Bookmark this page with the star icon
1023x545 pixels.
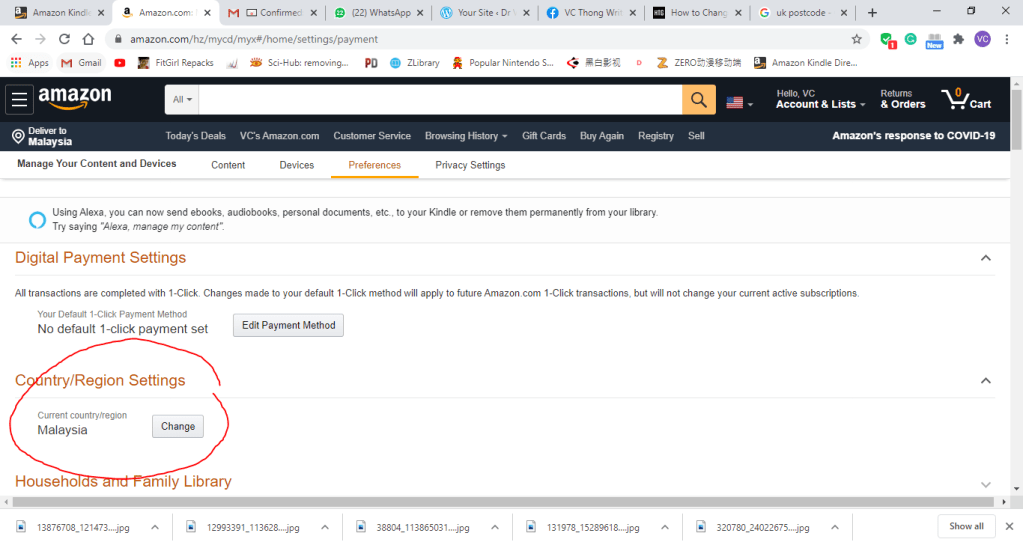(x=856, y=39)
